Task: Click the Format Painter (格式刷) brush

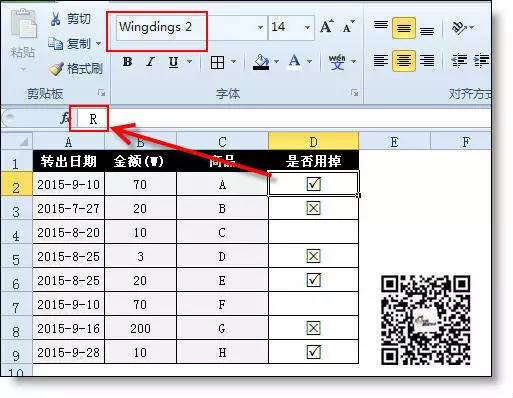Action: (x=76, y=69)
